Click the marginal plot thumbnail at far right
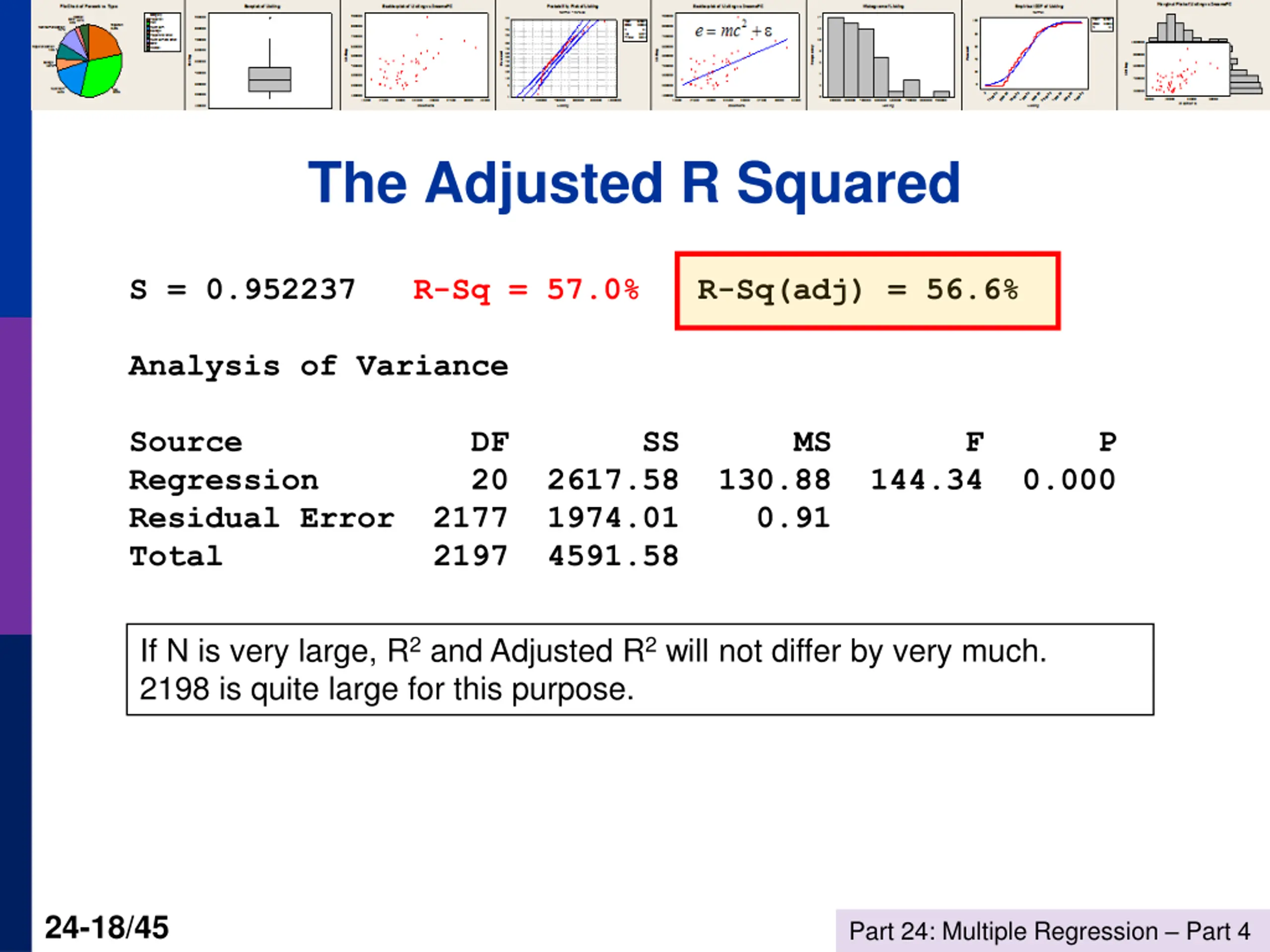The width and height of the screenshot is (1270, 952). [1194, 56]
